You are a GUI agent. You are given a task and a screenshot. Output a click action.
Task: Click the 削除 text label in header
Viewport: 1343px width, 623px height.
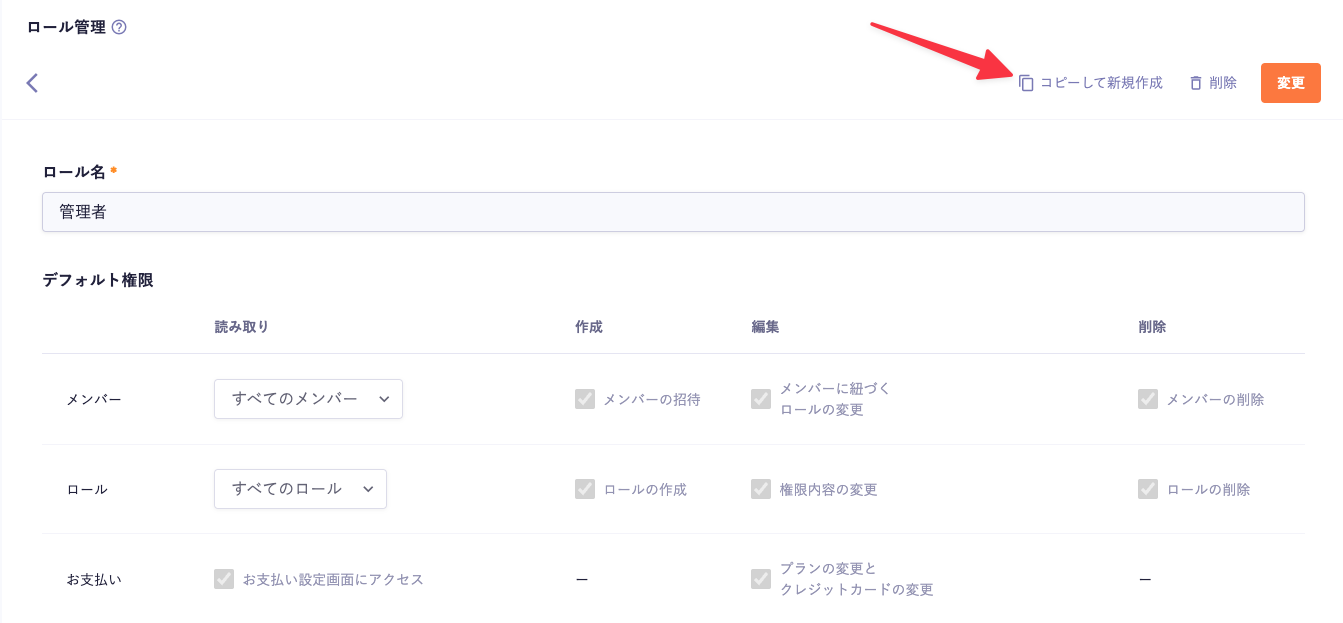(1223, 83)
